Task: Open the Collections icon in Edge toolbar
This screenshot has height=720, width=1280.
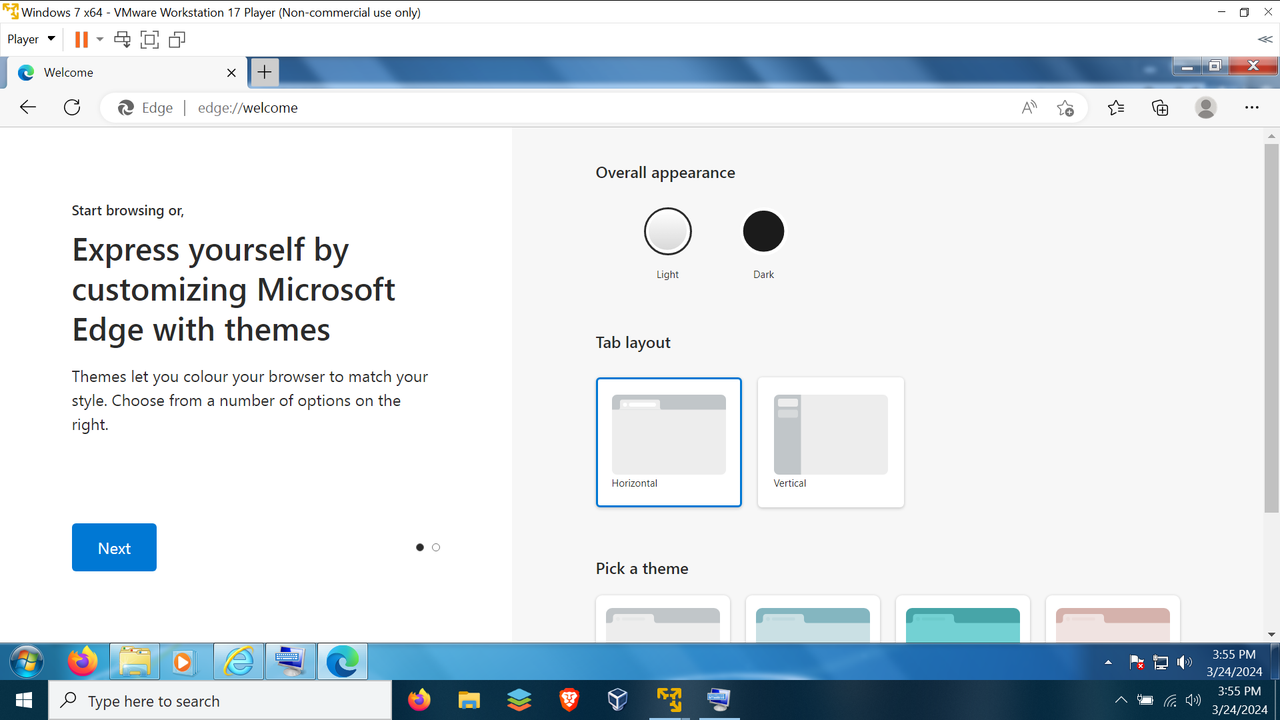Action: coord(1160,108)
